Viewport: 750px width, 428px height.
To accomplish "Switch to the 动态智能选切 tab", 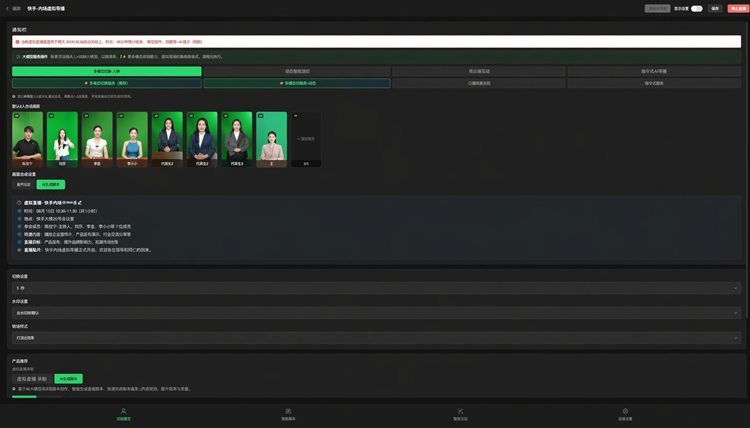I will [x=297, y=71].
